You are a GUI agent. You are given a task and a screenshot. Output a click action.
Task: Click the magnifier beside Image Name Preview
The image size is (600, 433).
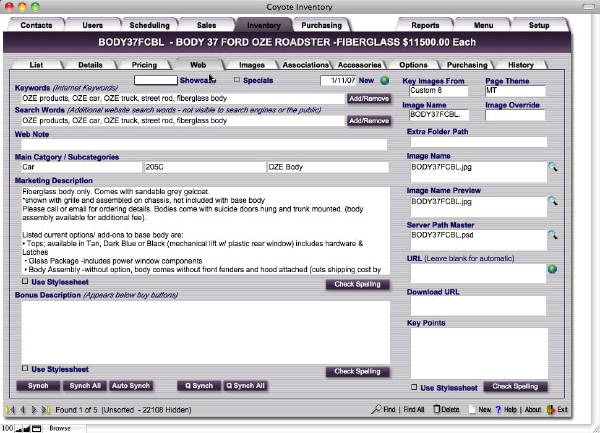pyautogui.click(x=552, y=202)
